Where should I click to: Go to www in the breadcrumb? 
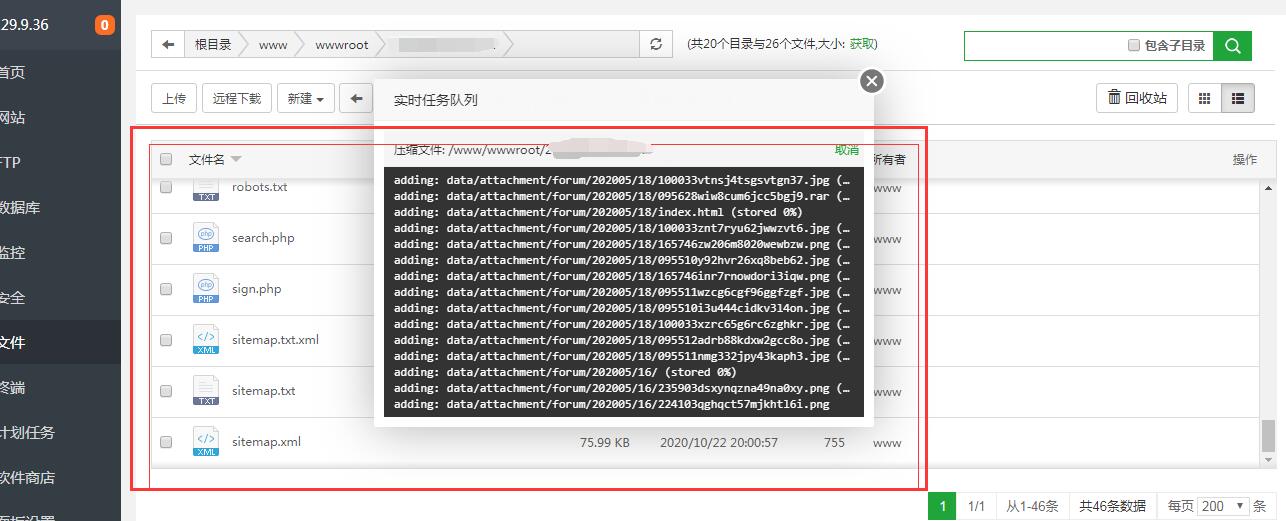click(273, 44)
